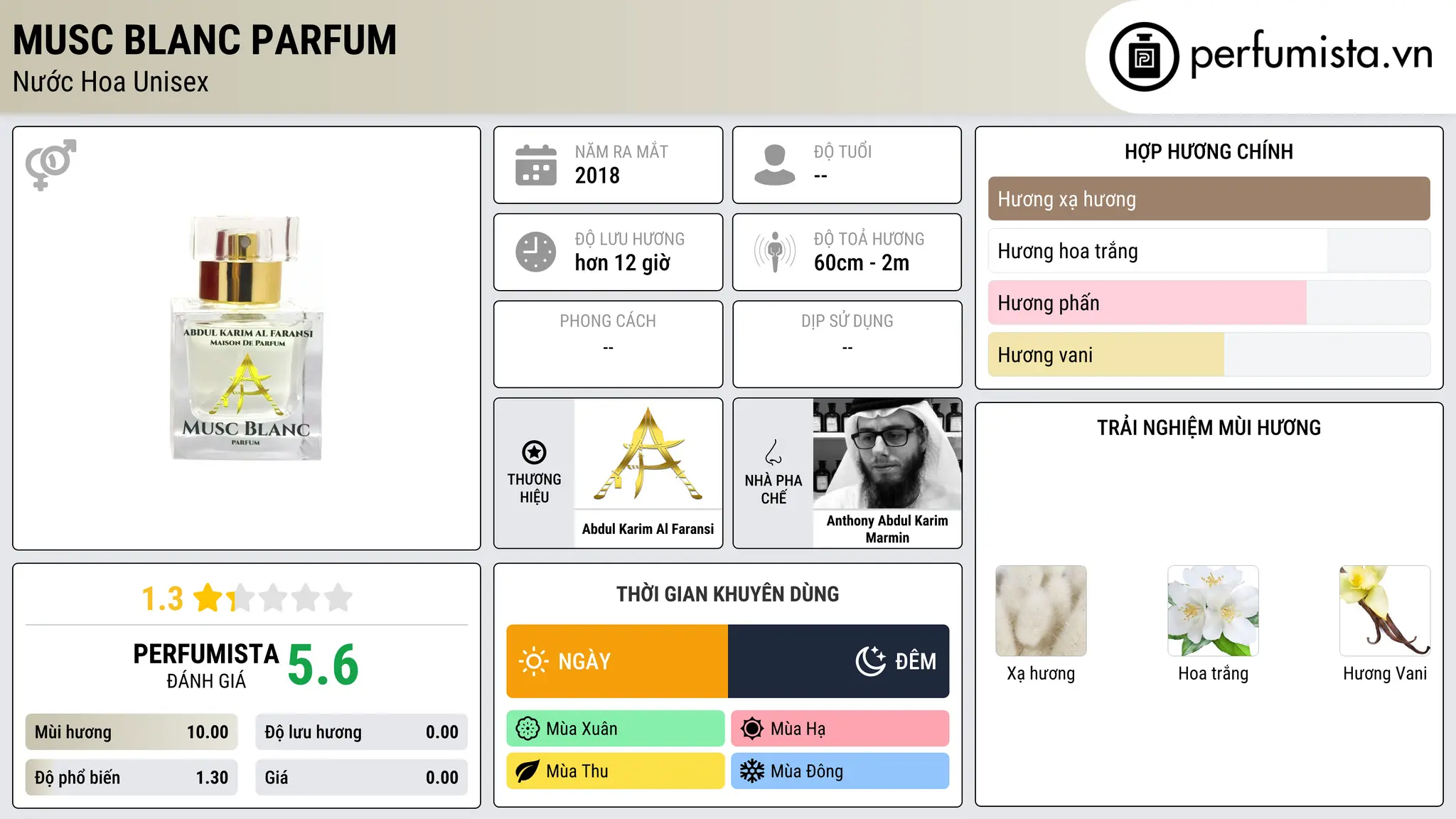Click the perfumista.vn bottle logo icon

pos(1144,57)
